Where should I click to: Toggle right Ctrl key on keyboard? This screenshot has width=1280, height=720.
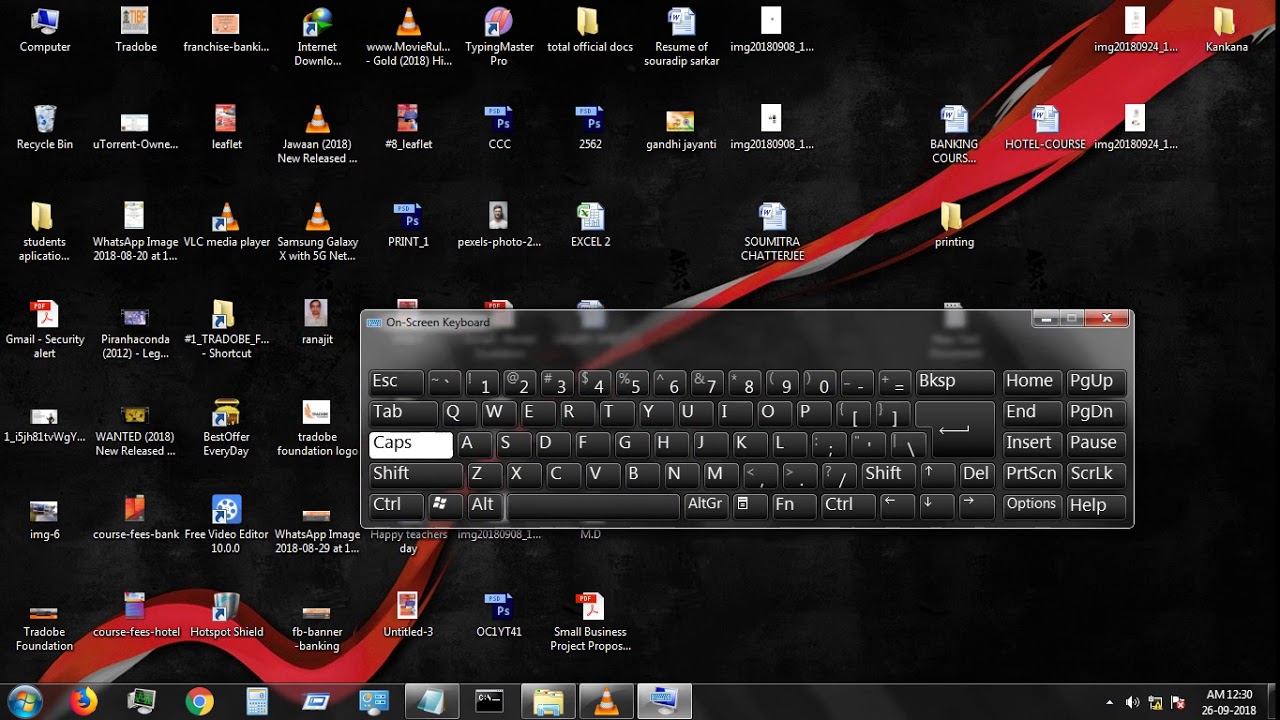[848, 506]
